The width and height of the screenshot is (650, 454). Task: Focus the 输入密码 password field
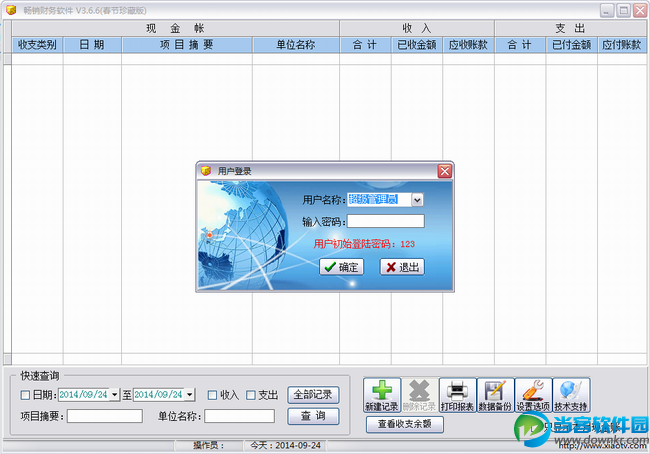pyautogui.click(x=385, y=221)
